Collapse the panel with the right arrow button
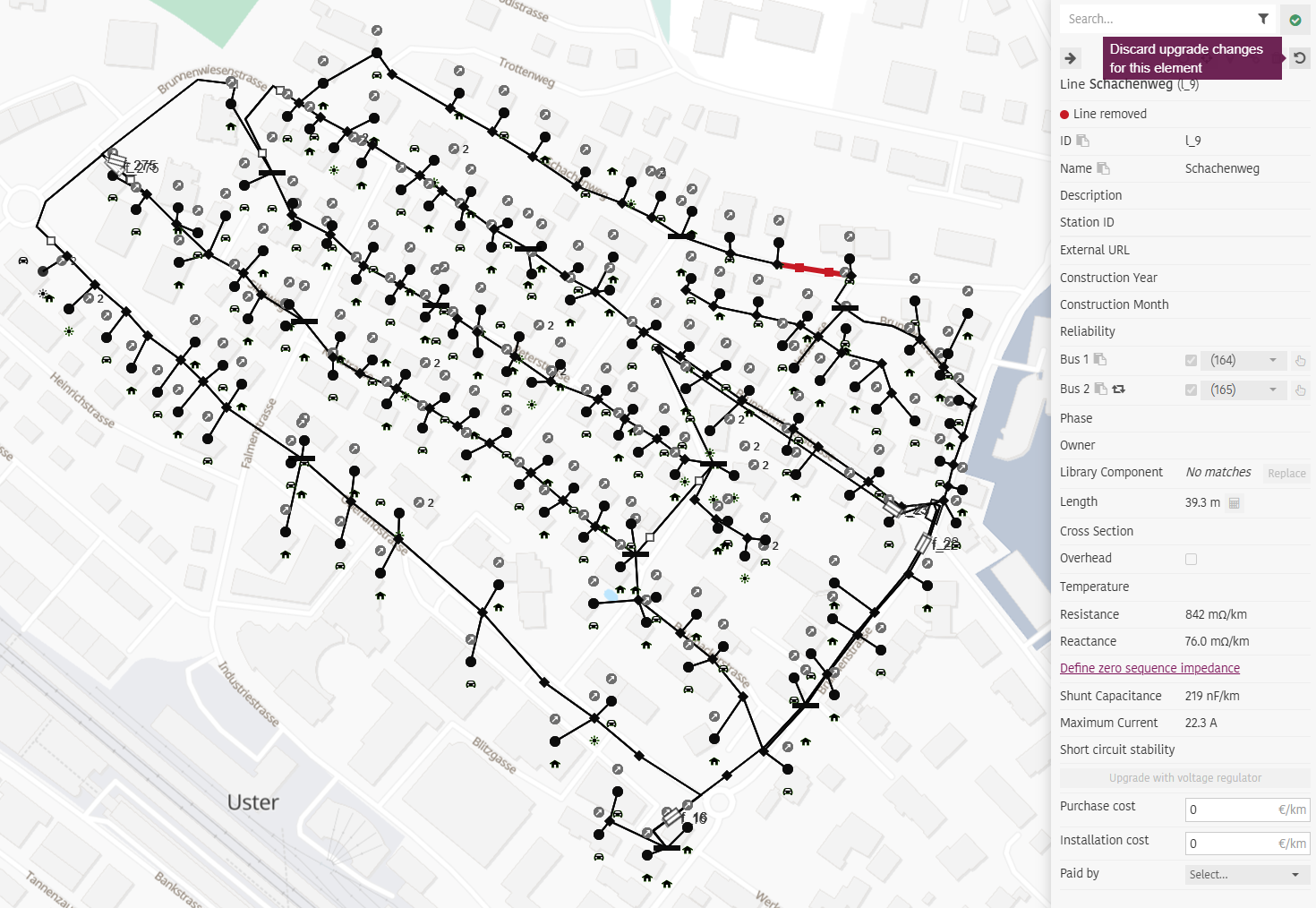Screen dimensions: 1316x908 click(1070, 58)
